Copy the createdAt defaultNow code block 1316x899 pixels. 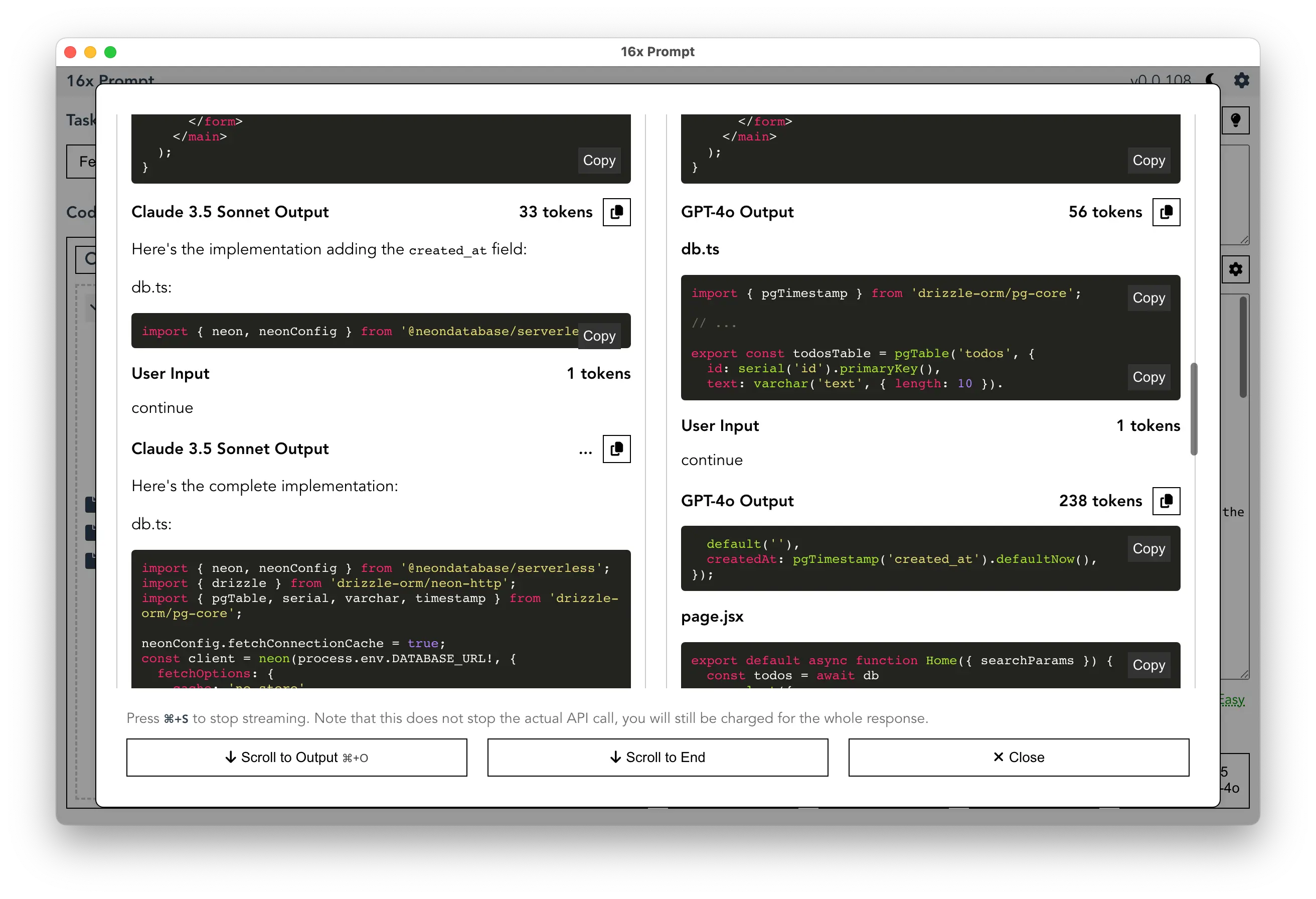pyautogui.click(x=1148, y=549)
